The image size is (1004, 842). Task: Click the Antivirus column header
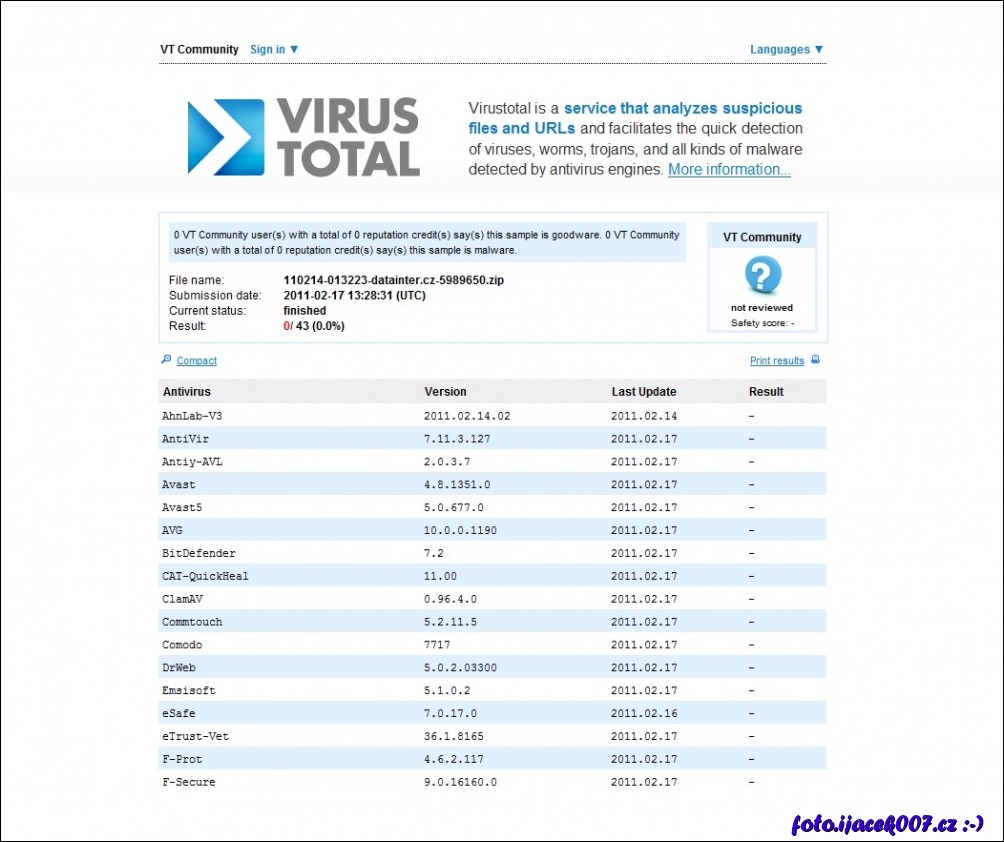click(187, 392)
